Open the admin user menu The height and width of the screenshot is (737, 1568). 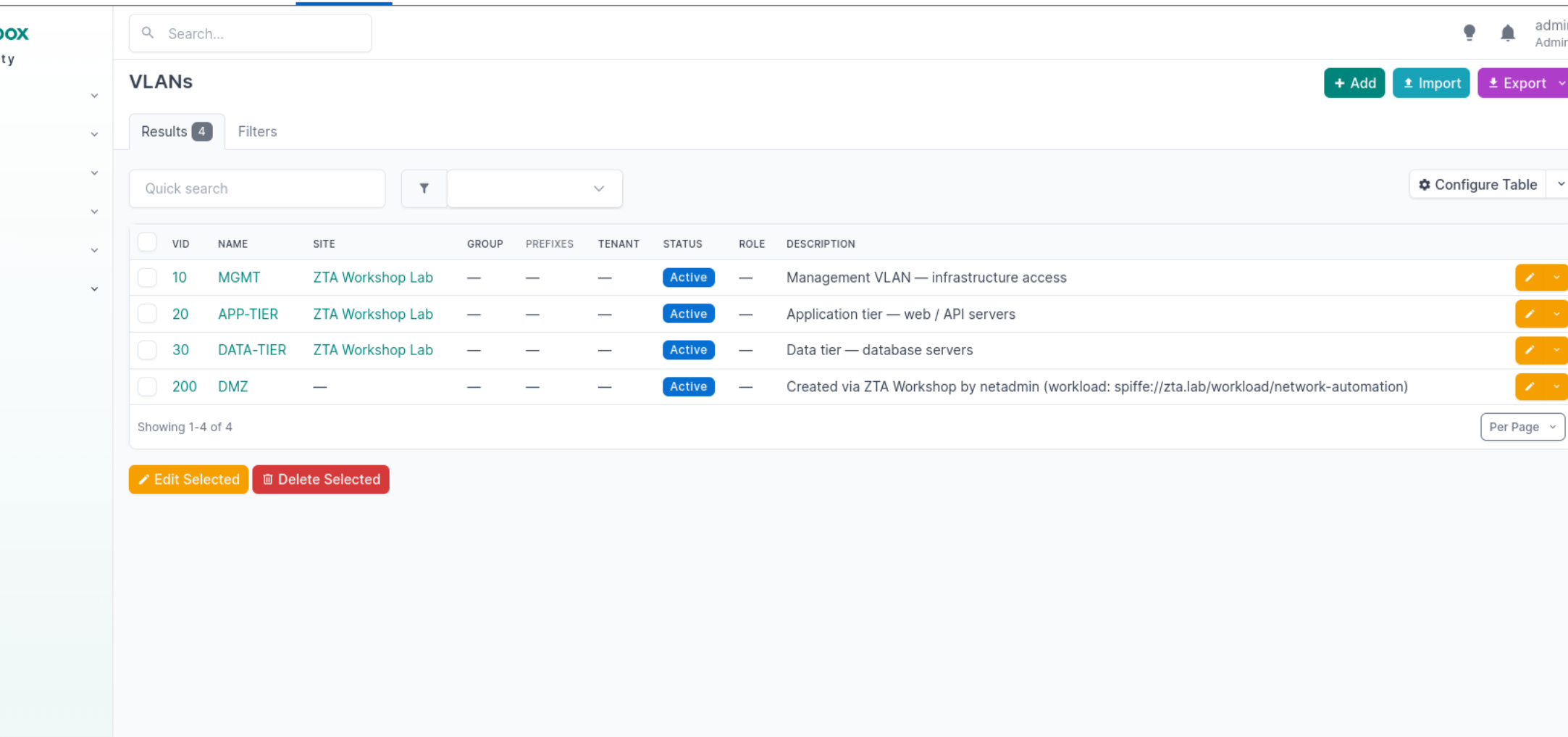[x=1551, y=33]
